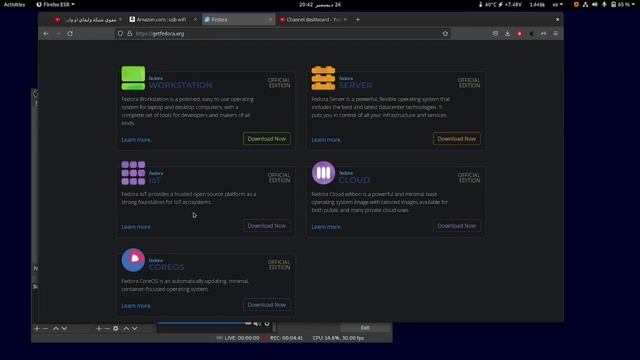Open tracking protection shield icon

[120, 33]
